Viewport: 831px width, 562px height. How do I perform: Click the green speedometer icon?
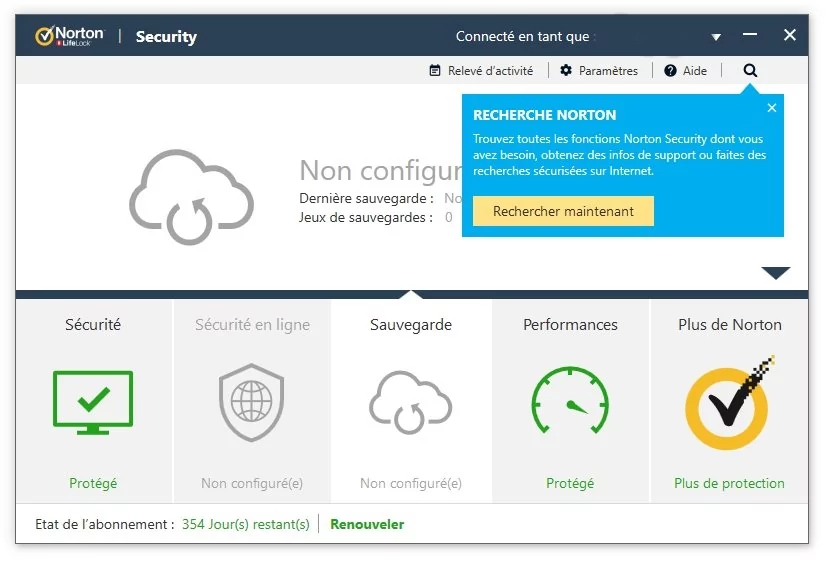(570, 400)
